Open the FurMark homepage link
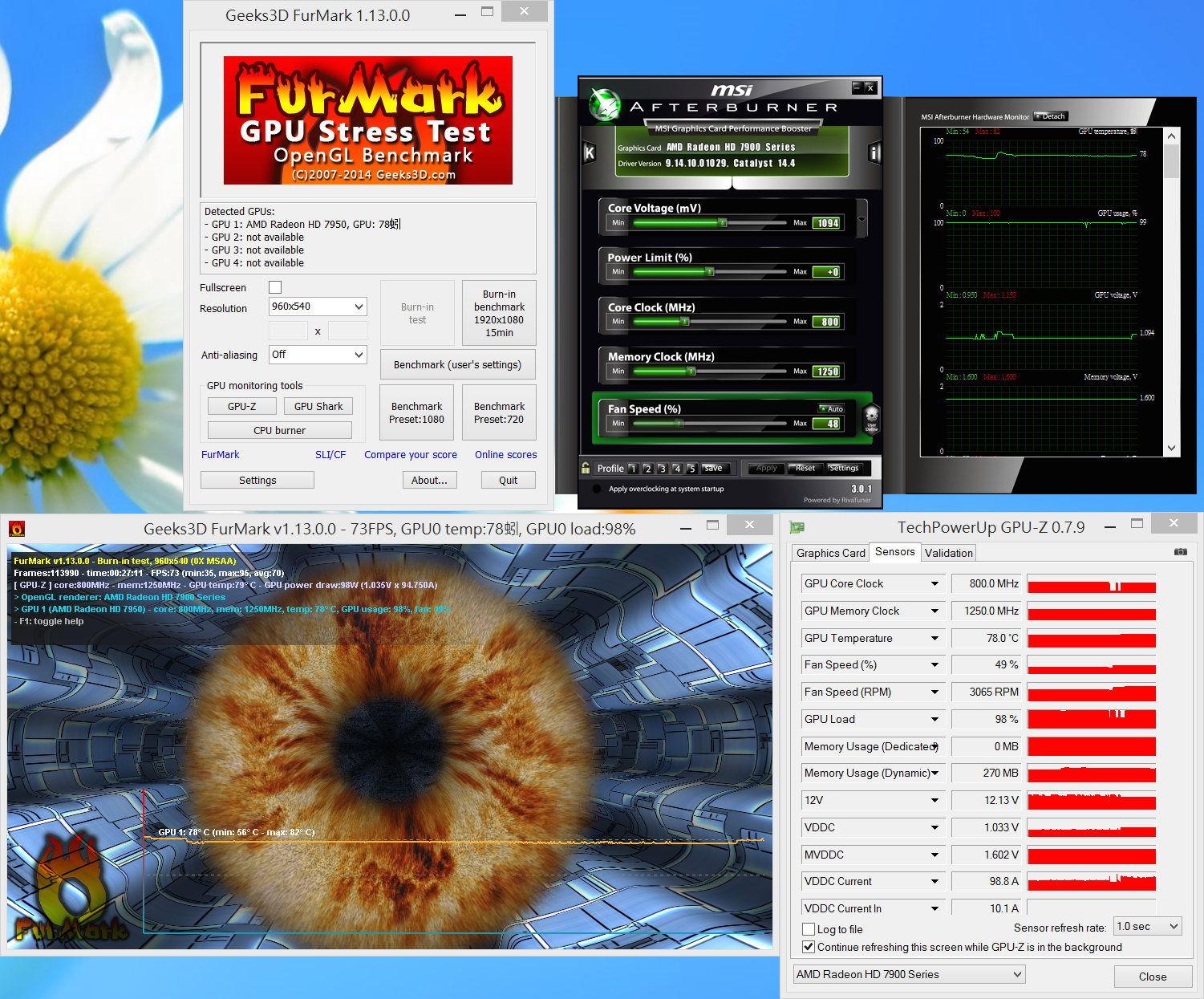 pyautogui.click(x=220, y=454)
